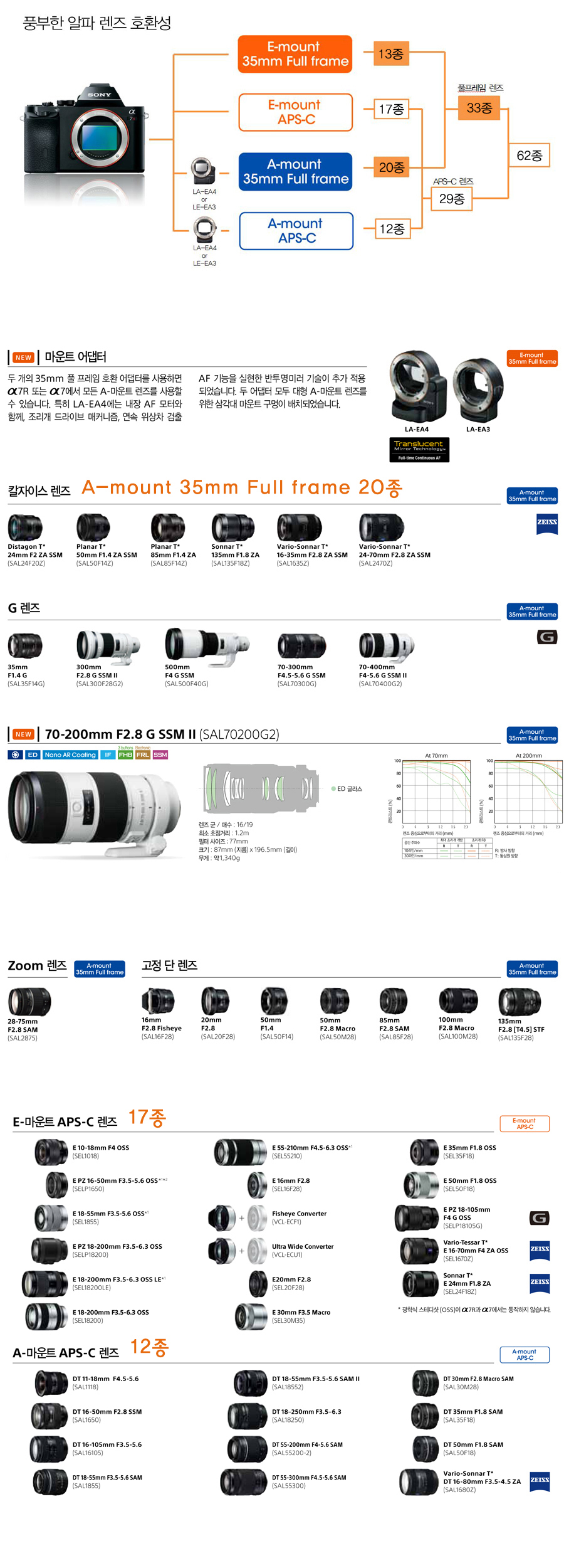Click the Ultra Wide Converter VCL-ECU1 item
This screenshot has width=564, height=1568.
click(237, 1250)
